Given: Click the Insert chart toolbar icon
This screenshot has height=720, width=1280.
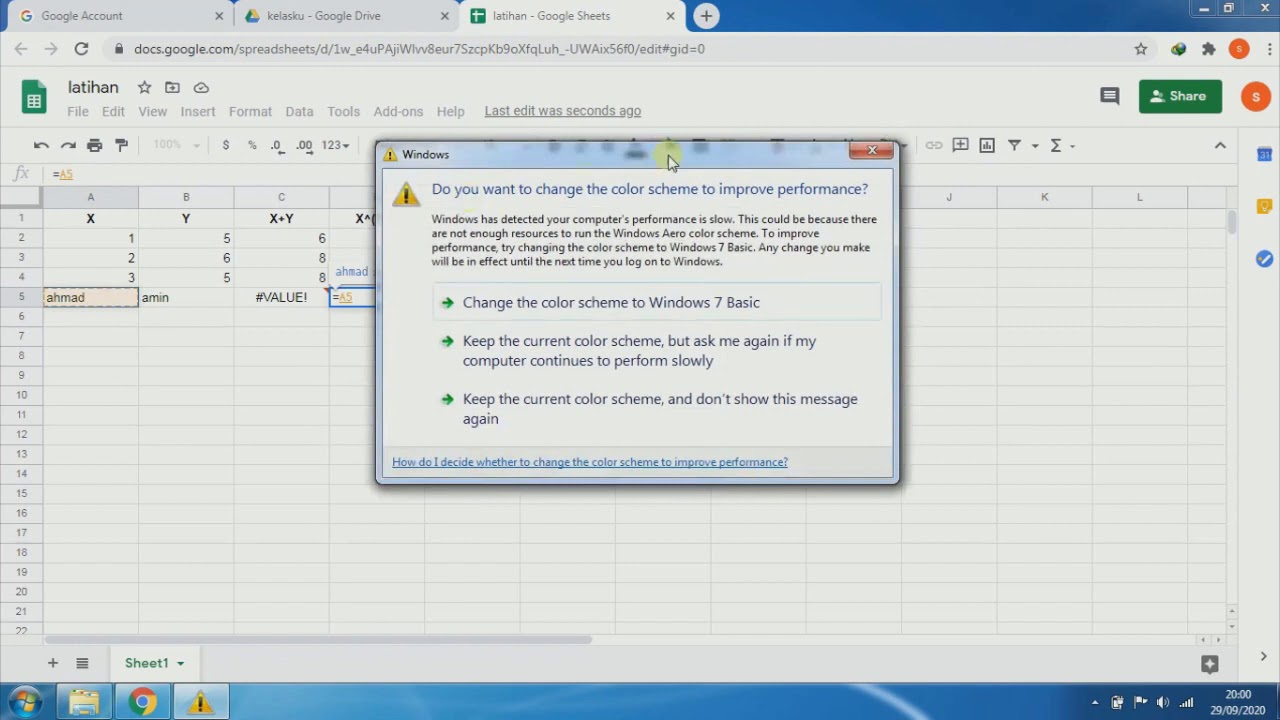Looking at the screenshot, I should (x=987, y=145).
